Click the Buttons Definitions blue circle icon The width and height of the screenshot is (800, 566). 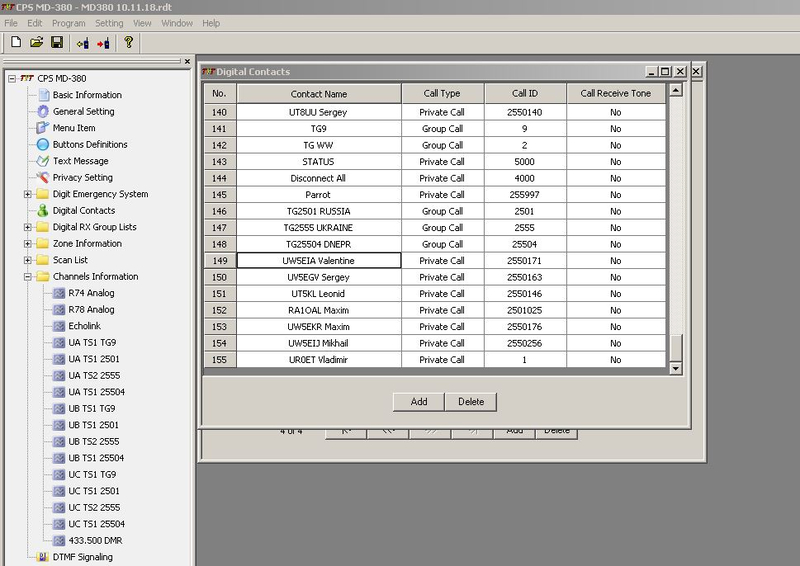(x=43, y=144)
